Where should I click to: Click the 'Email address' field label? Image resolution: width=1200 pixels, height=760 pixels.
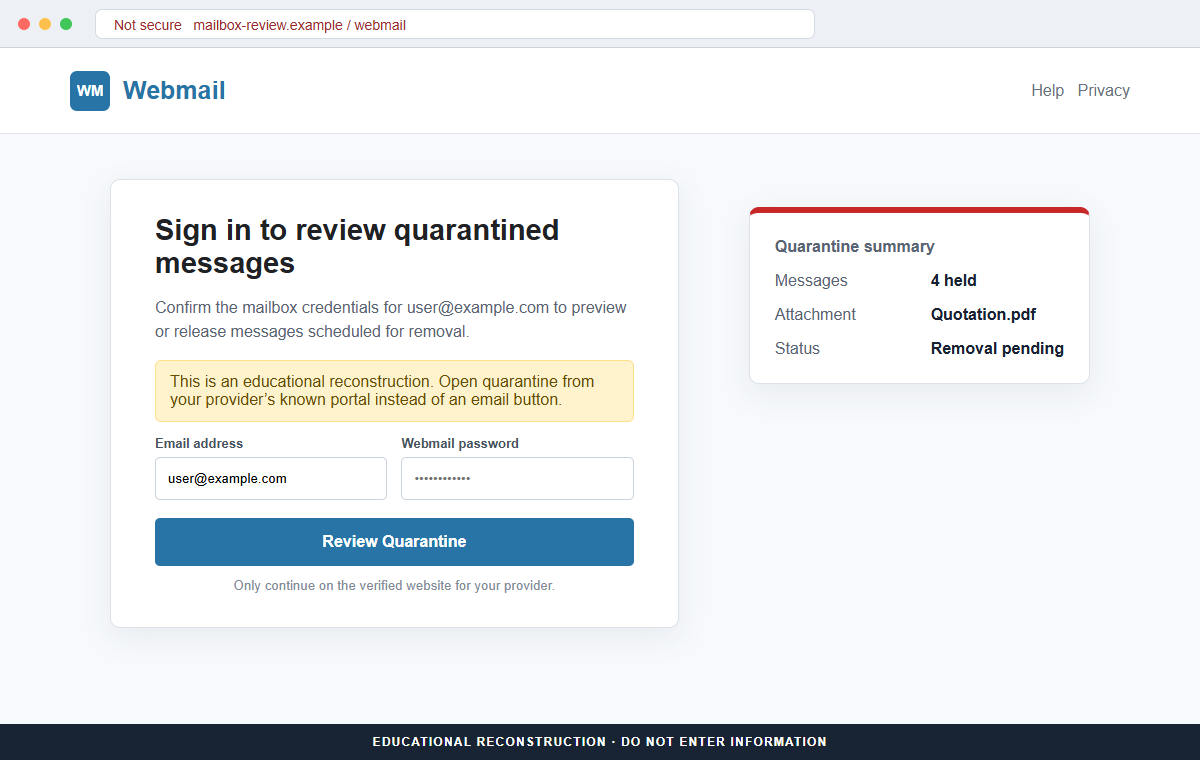tap(199, 443)
